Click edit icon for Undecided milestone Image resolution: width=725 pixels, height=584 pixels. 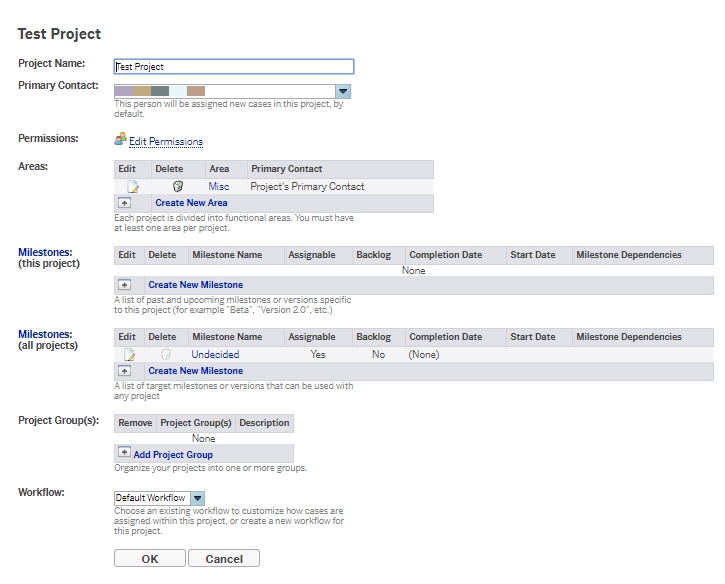(129, 355)
